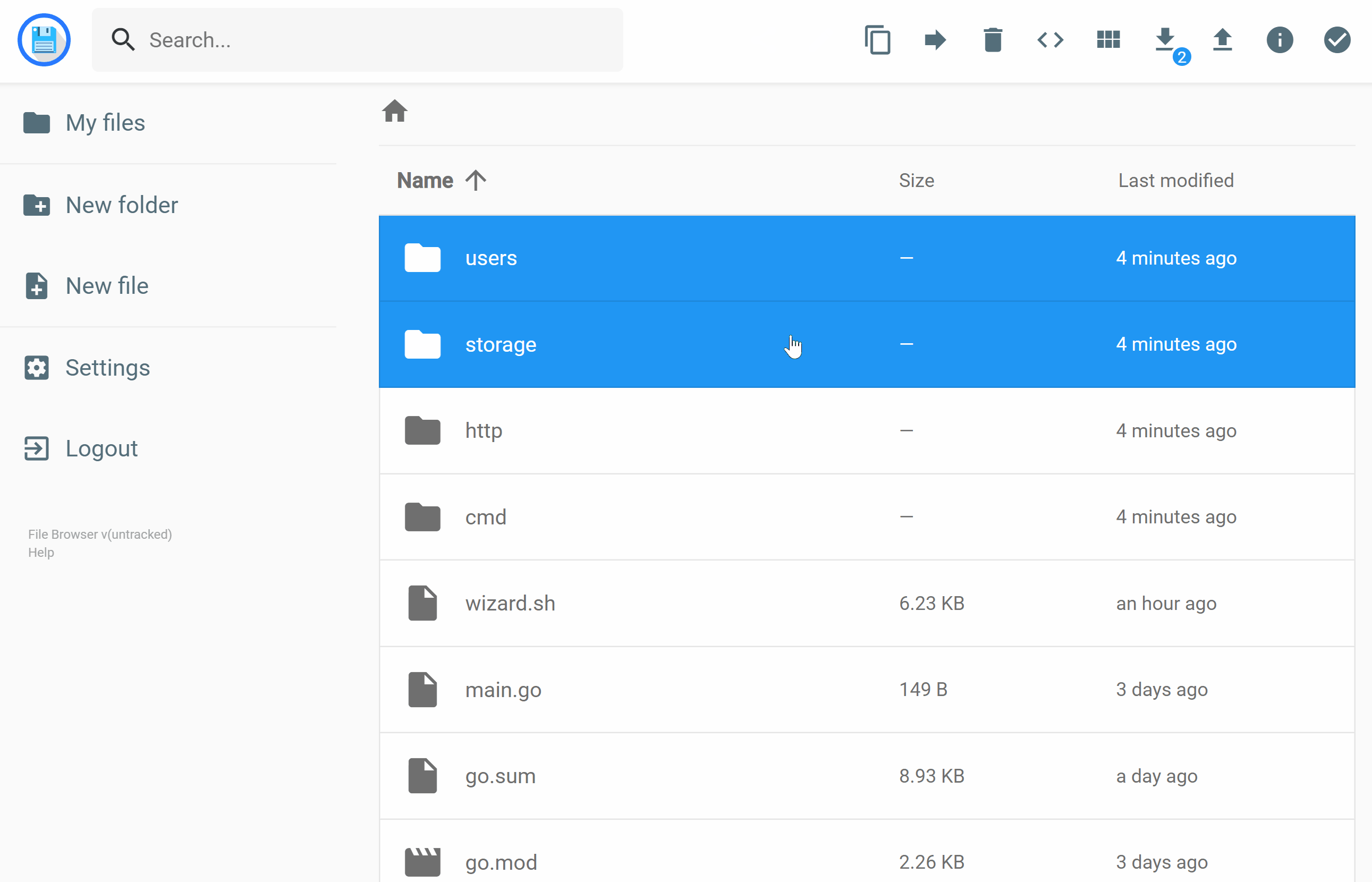Open the Help link
1372x882 pixels.
(x=41, y=552)
